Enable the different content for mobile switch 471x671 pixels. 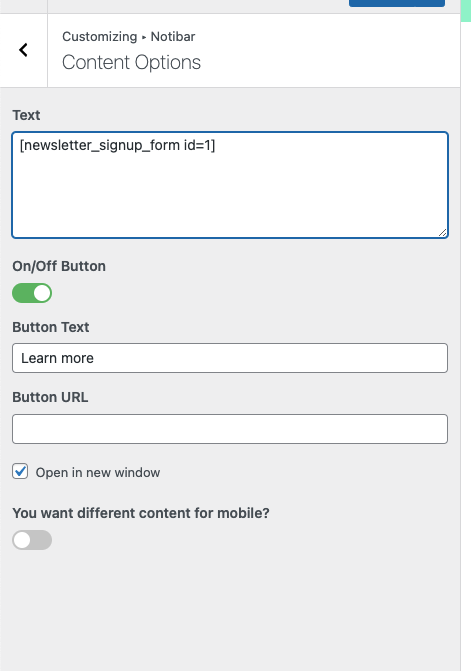click(32, 540)
